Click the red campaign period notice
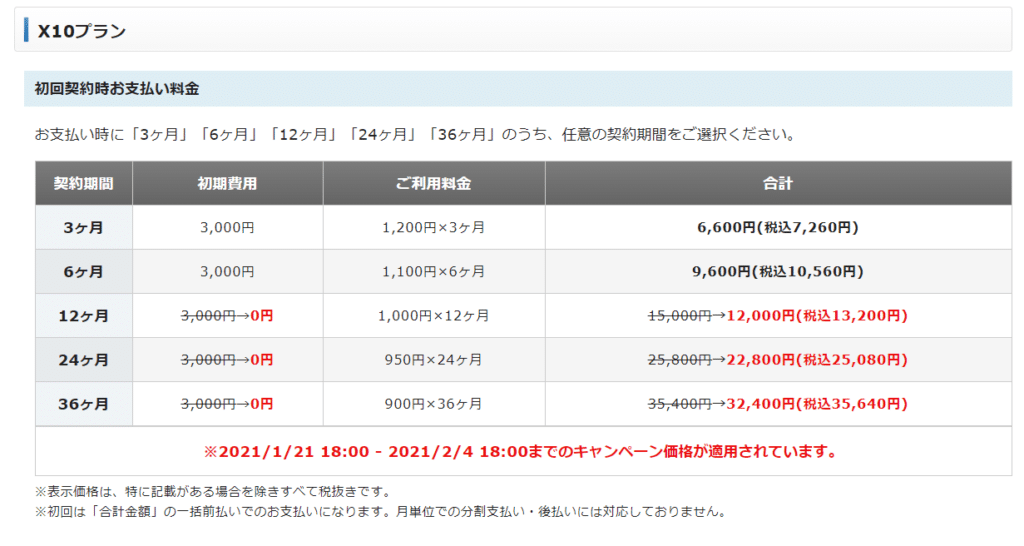The width and height of the screenshot is (1024, 546). [521, 452]
